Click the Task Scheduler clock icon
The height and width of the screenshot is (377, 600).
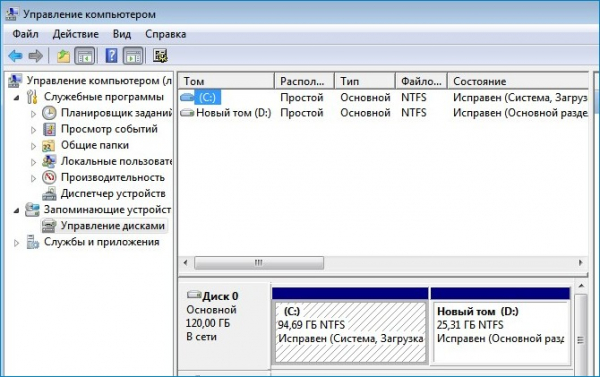(49, 113)
